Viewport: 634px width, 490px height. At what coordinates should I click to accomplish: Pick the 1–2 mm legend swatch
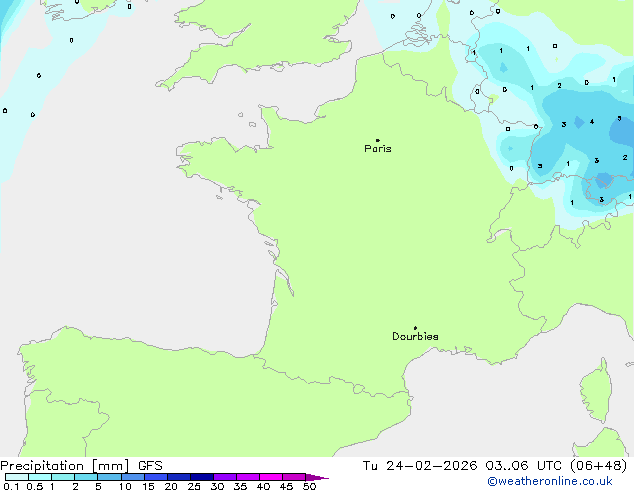pos(63,477)
